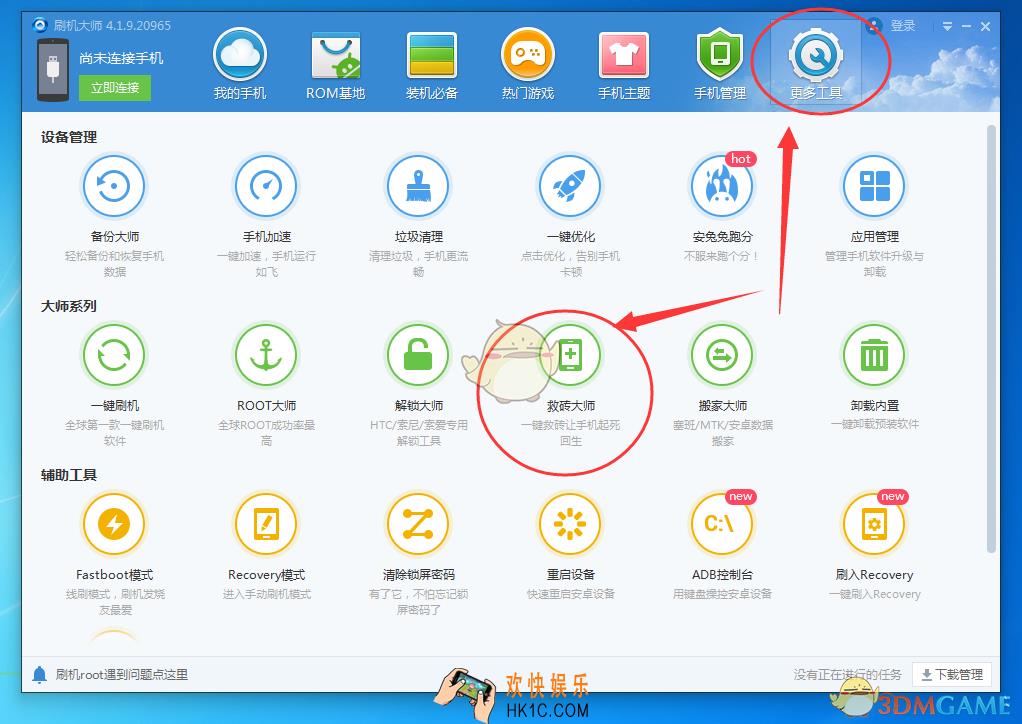Open the title bar dropdown menu arrow
1022x724 pixels.
coord(947,26)
